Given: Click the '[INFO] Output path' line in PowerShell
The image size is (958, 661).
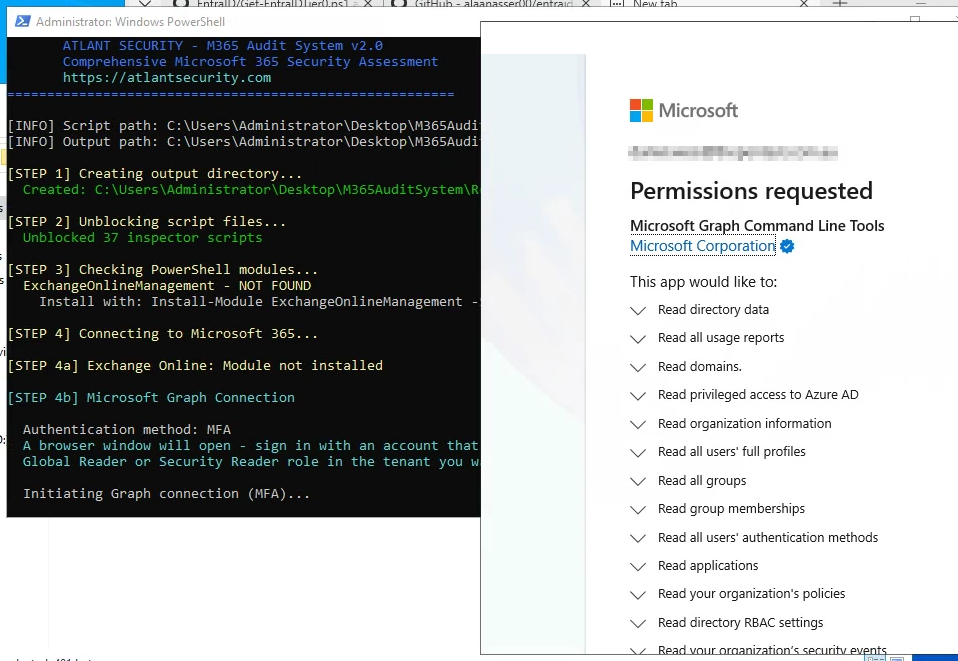Looking at the screenshot, I should (x=244, y=142).
